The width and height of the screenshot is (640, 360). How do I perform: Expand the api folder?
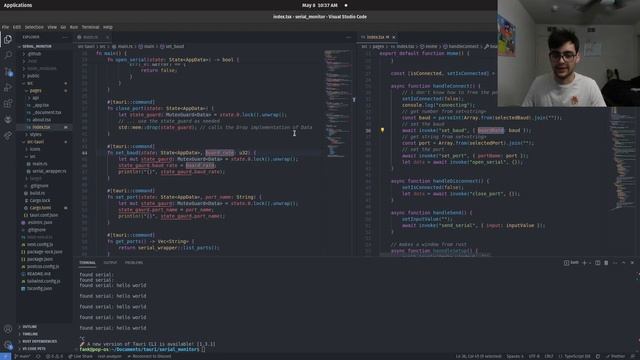point(36,98)
